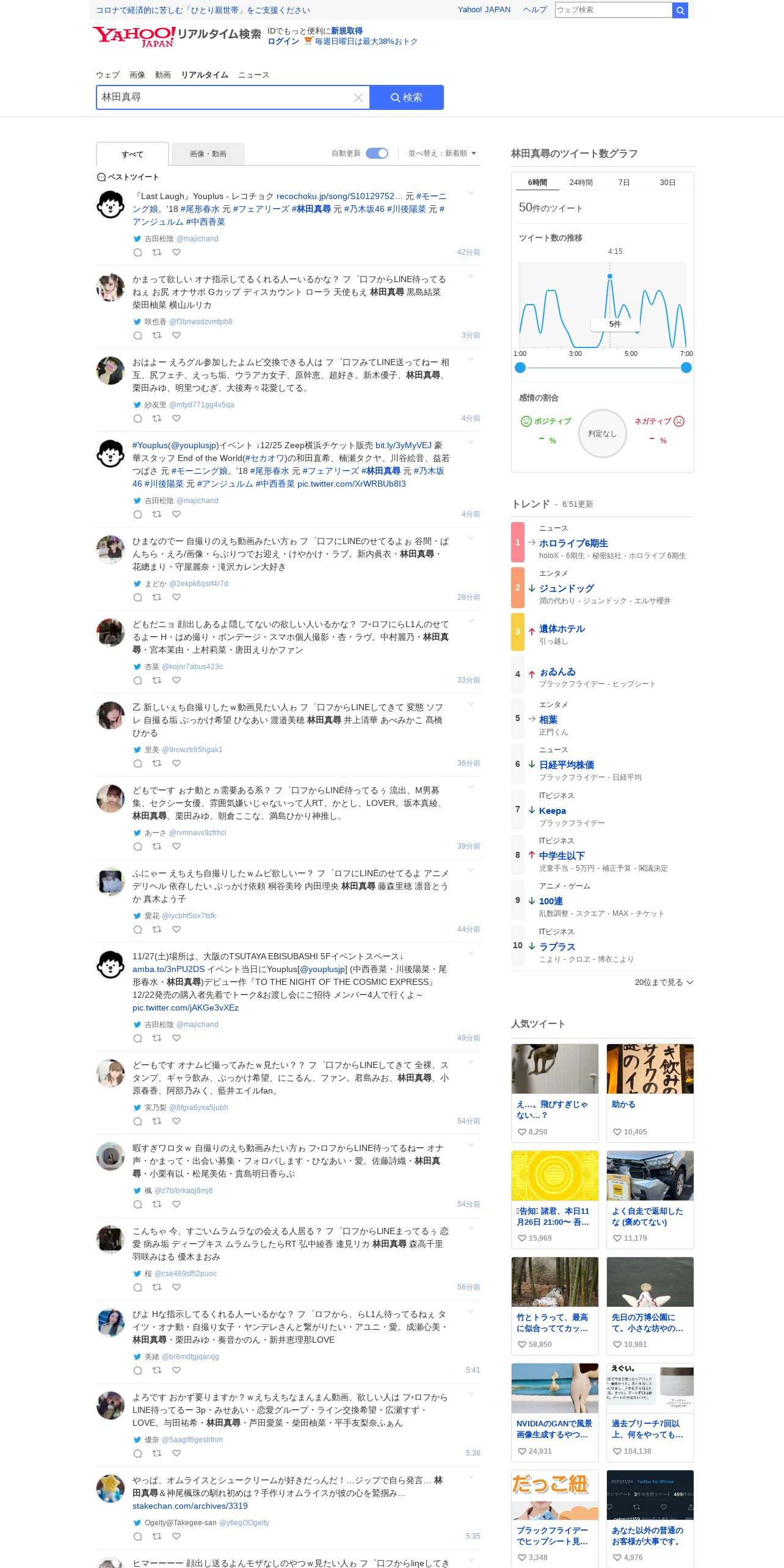Reply to the tweet by @br6mdtgjqarxjg
The image size is (784, 1568).
pyautogui.click(x=138, y=1370)
